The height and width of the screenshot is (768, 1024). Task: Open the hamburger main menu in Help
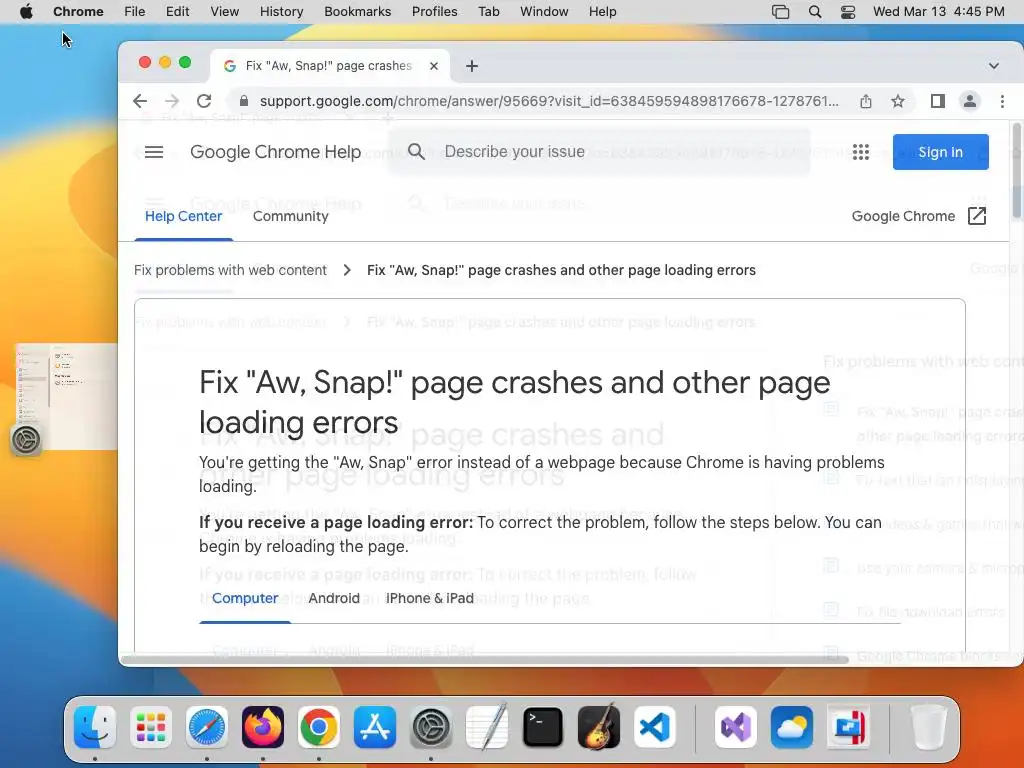coord(154,152)
